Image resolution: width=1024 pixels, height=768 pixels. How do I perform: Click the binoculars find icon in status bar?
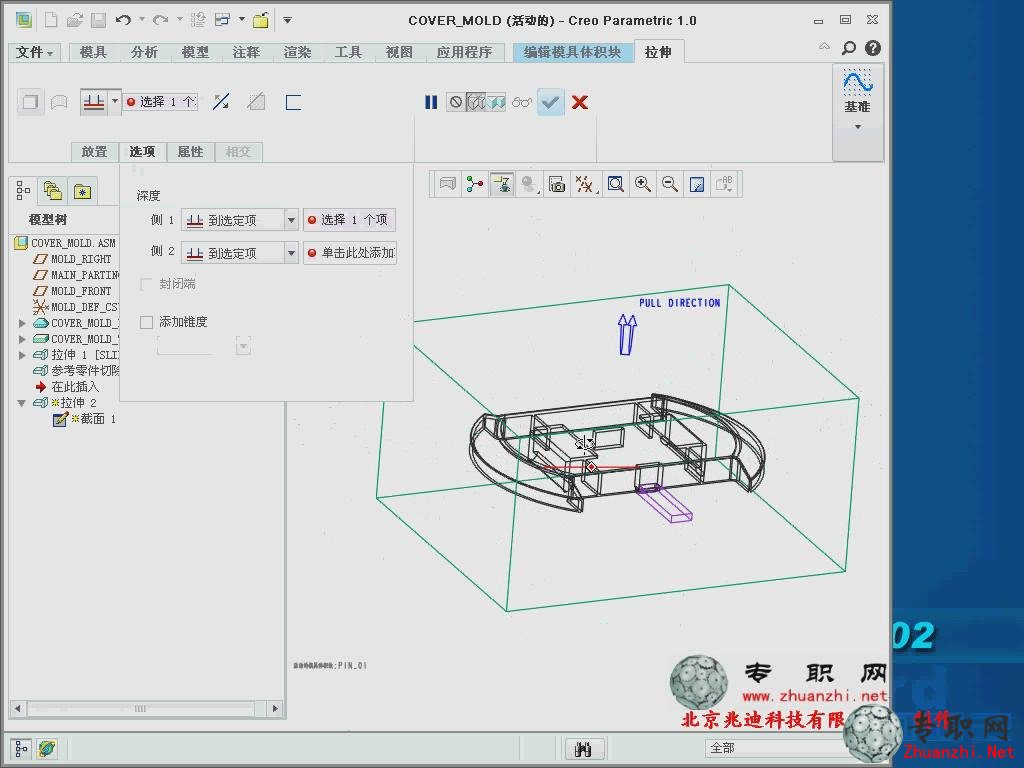tap(583, 748)
